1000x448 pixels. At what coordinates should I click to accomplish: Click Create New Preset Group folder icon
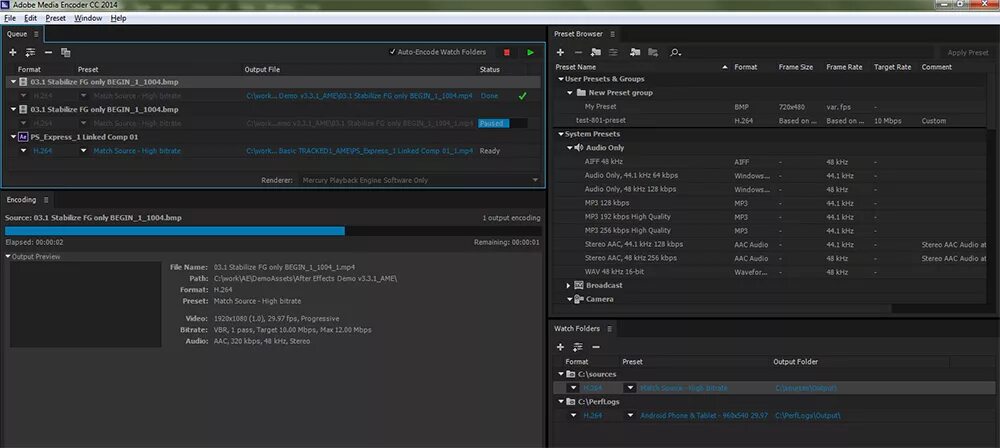596,52
